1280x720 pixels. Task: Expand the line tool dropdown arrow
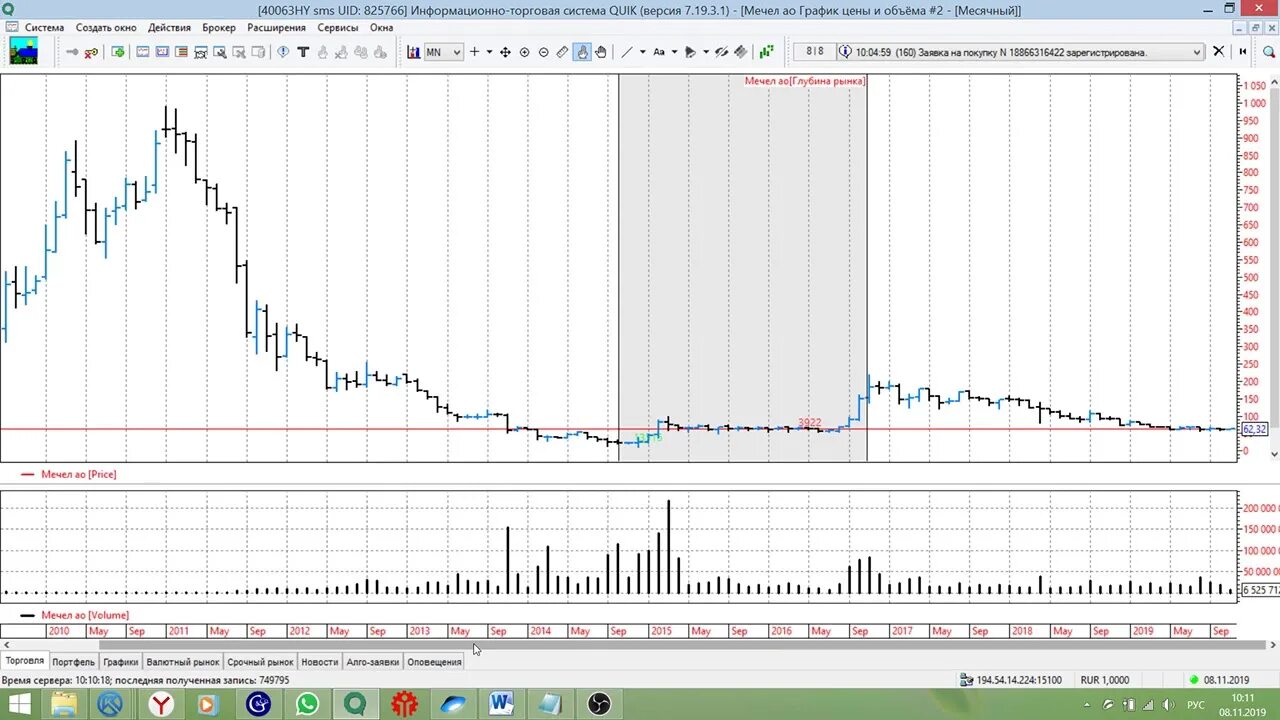642,52
